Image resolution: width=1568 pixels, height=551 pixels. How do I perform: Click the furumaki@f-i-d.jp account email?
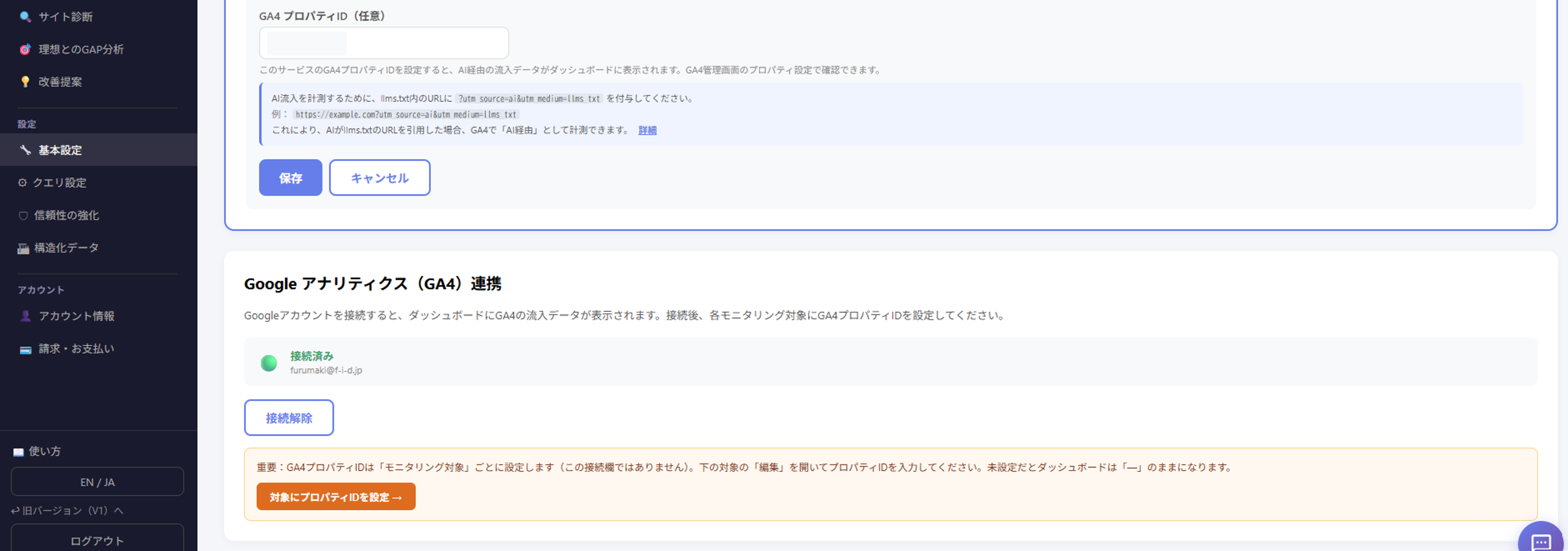coord(326,370)
